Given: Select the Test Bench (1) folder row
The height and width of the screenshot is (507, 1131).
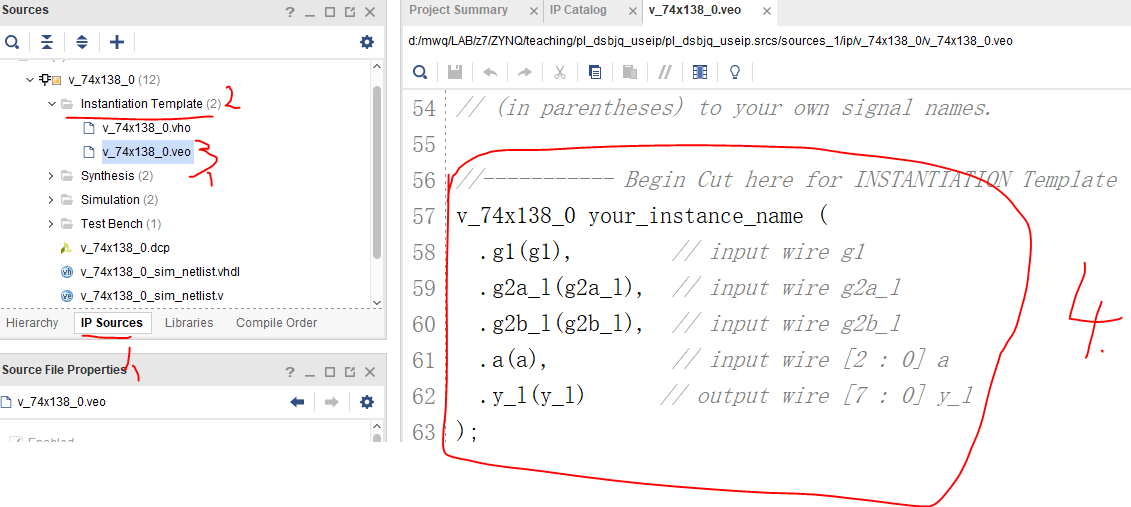Looking at the screenshot, I should (x=120, y=224).
